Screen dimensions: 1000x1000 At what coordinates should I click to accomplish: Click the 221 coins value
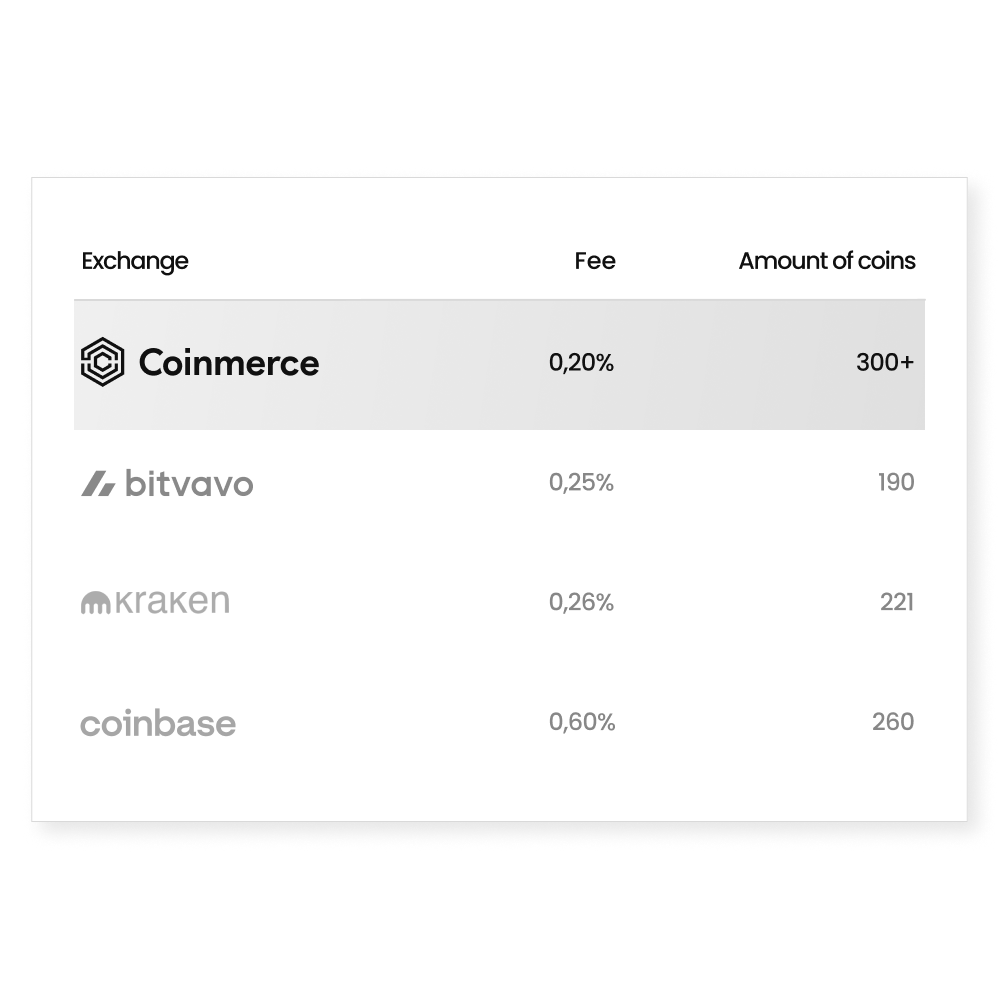click(897, 602)
